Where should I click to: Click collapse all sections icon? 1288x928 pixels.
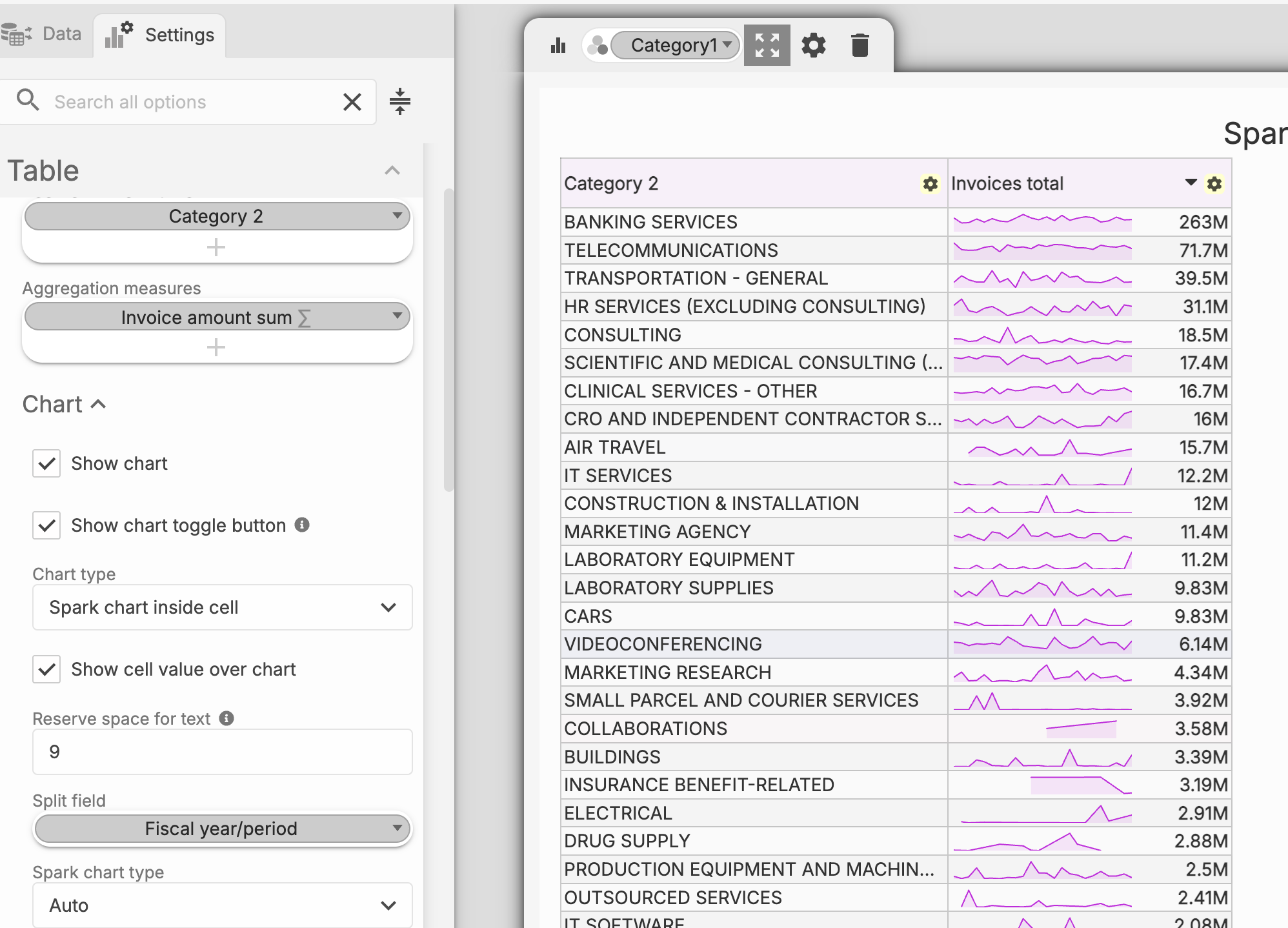400,101
